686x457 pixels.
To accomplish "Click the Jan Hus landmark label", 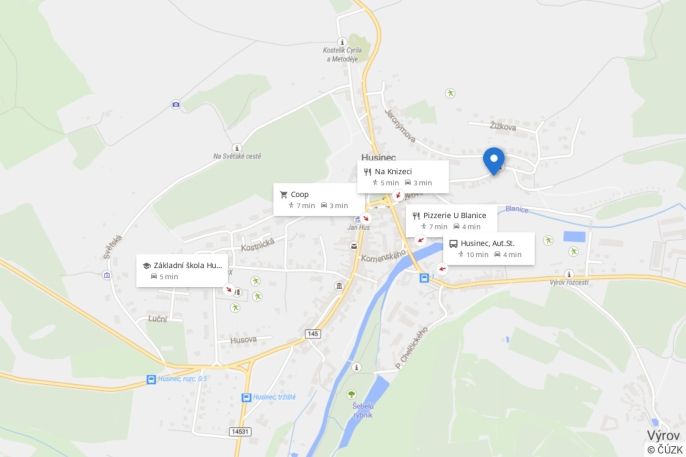I will 359,227.
